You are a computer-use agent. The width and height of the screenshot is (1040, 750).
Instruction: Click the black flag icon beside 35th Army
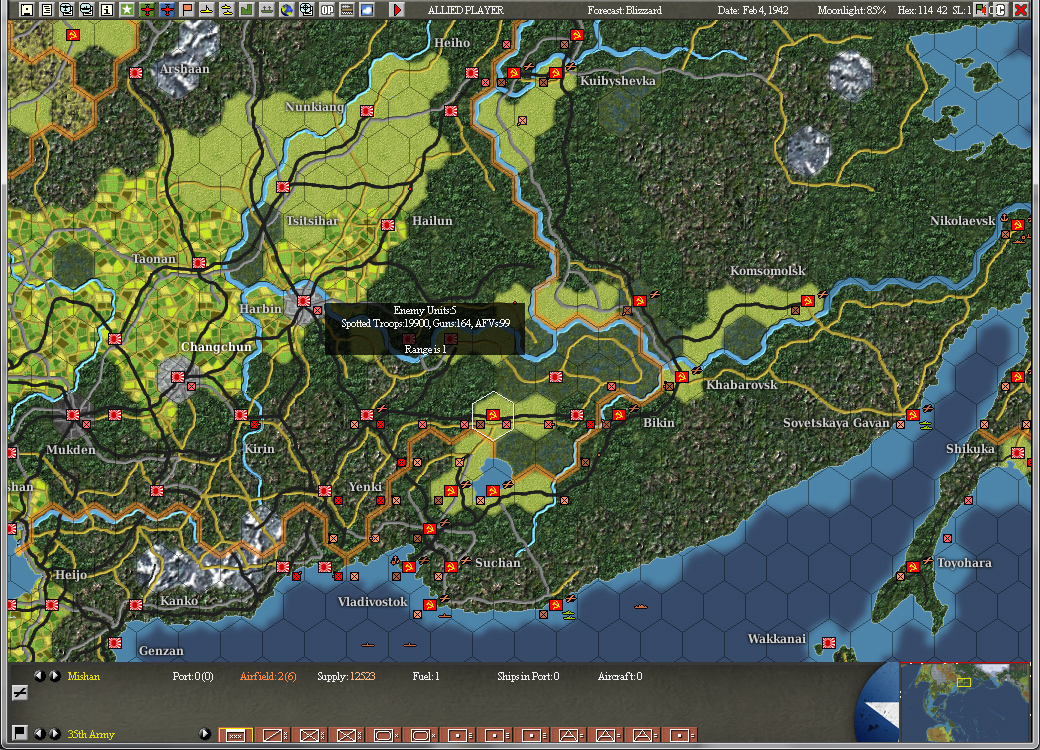tap(20, 733)
